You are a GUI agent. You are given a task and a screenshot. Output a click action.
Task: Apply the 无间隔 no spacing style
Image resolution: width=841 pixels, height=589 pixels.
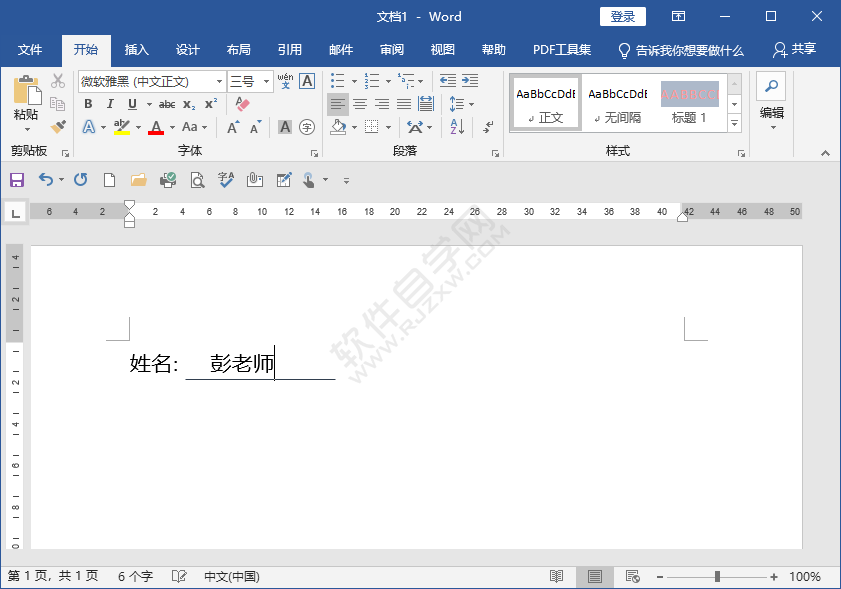point(617,103)
